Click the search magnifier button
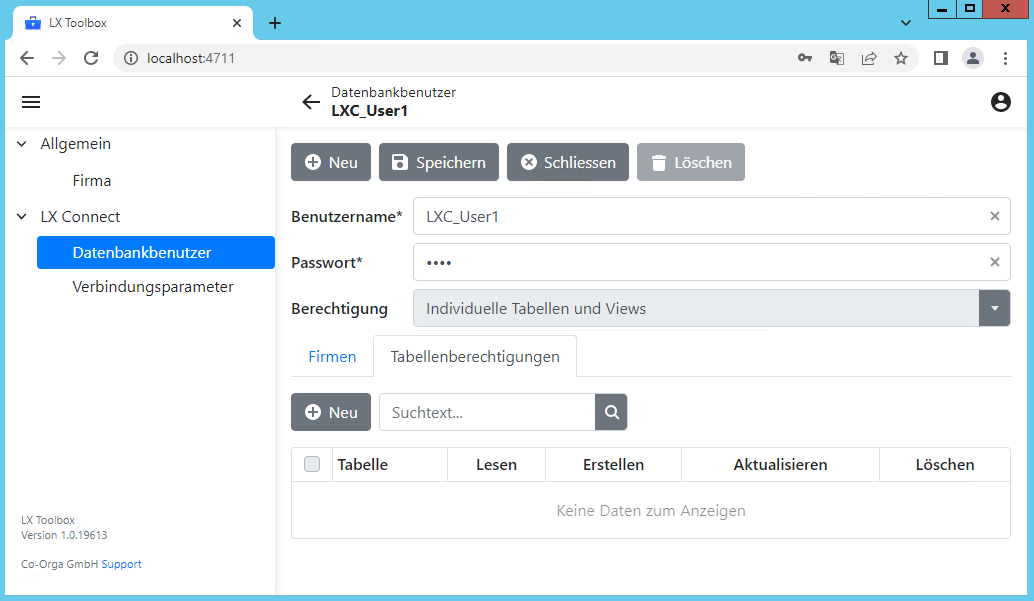 click(611, 412)
